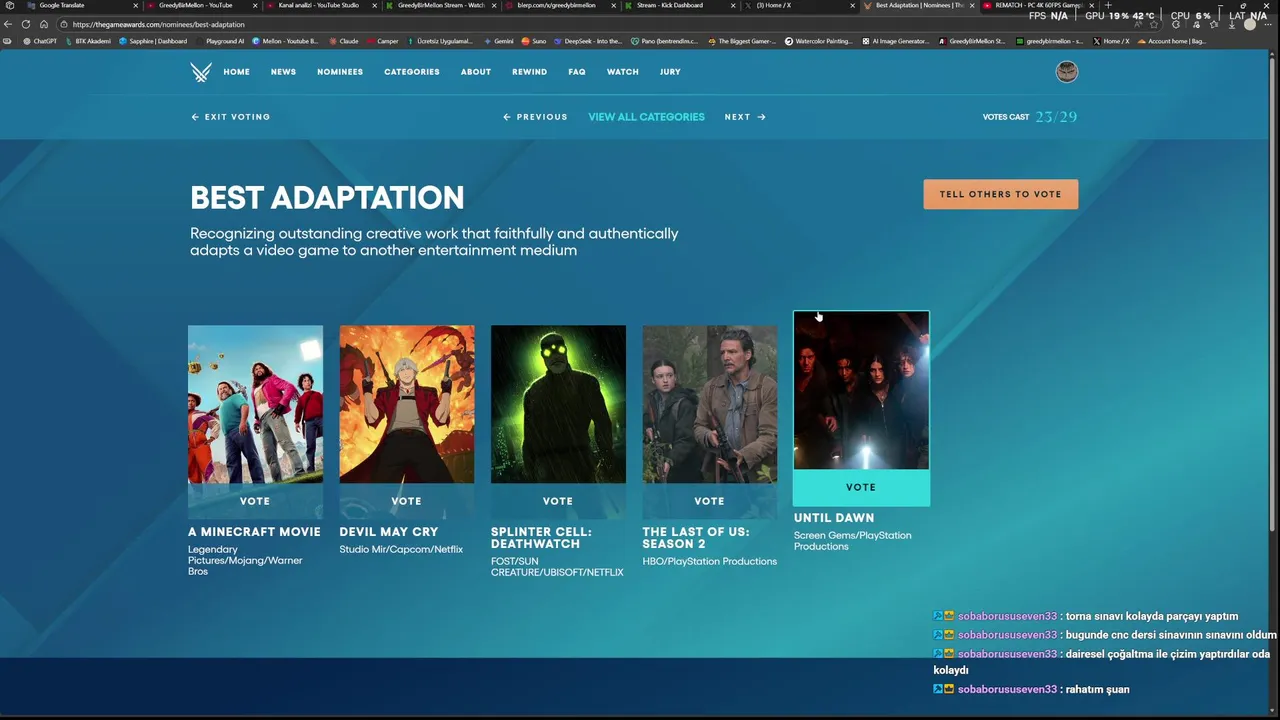Image resolution: width=1280 pixels, height=720 pixels.
Task: Open the Sapphire Dashboard bookmark
Action: click(x=153, y=41)
